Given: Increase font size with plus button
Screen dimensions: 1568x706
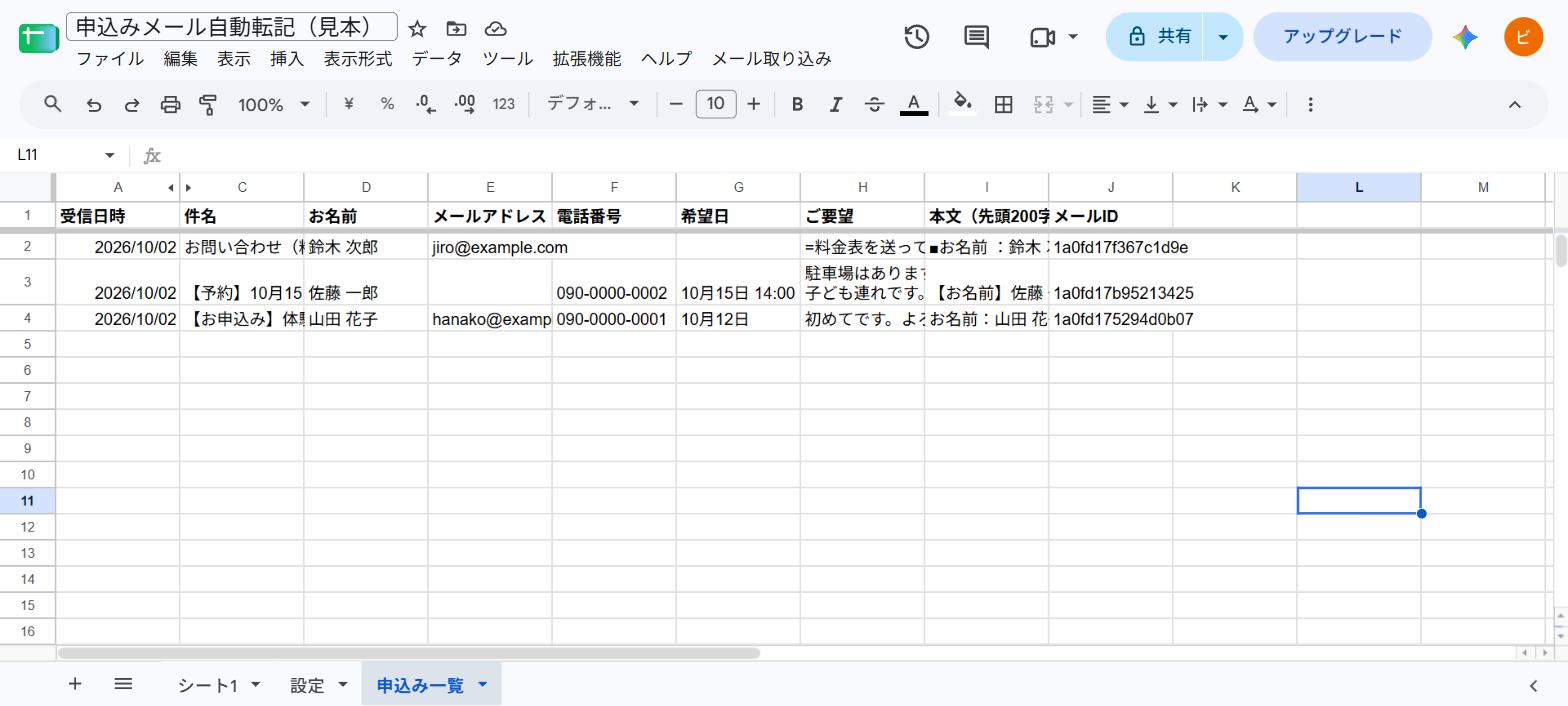Looking at the screenshot, I should [x=754, y=104].
